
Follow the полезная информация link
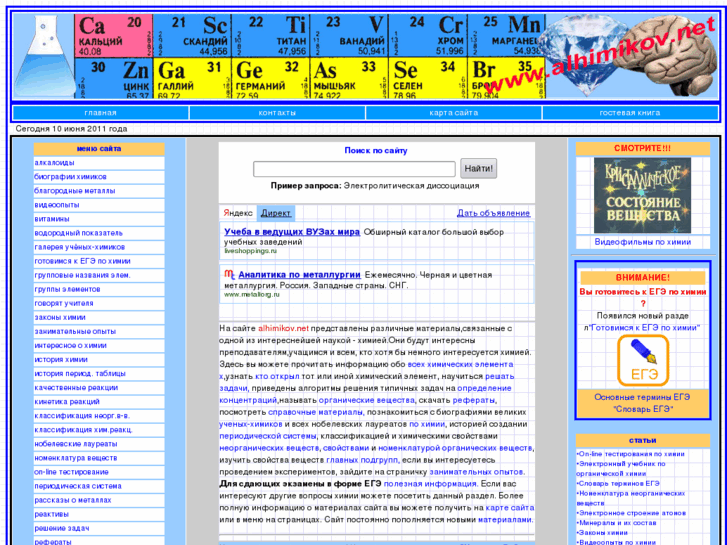point(430,484)
